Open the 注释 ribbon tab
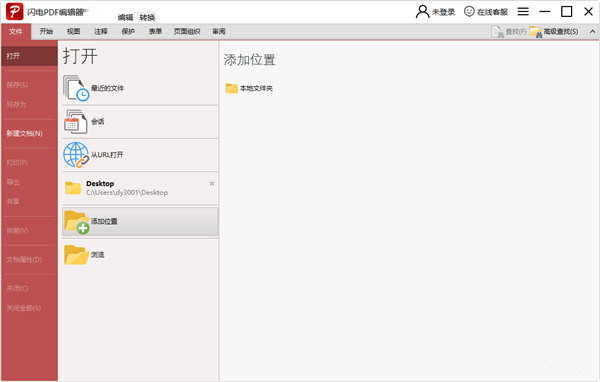The width and height of the screenshot is (600, 382). [101, 31]
